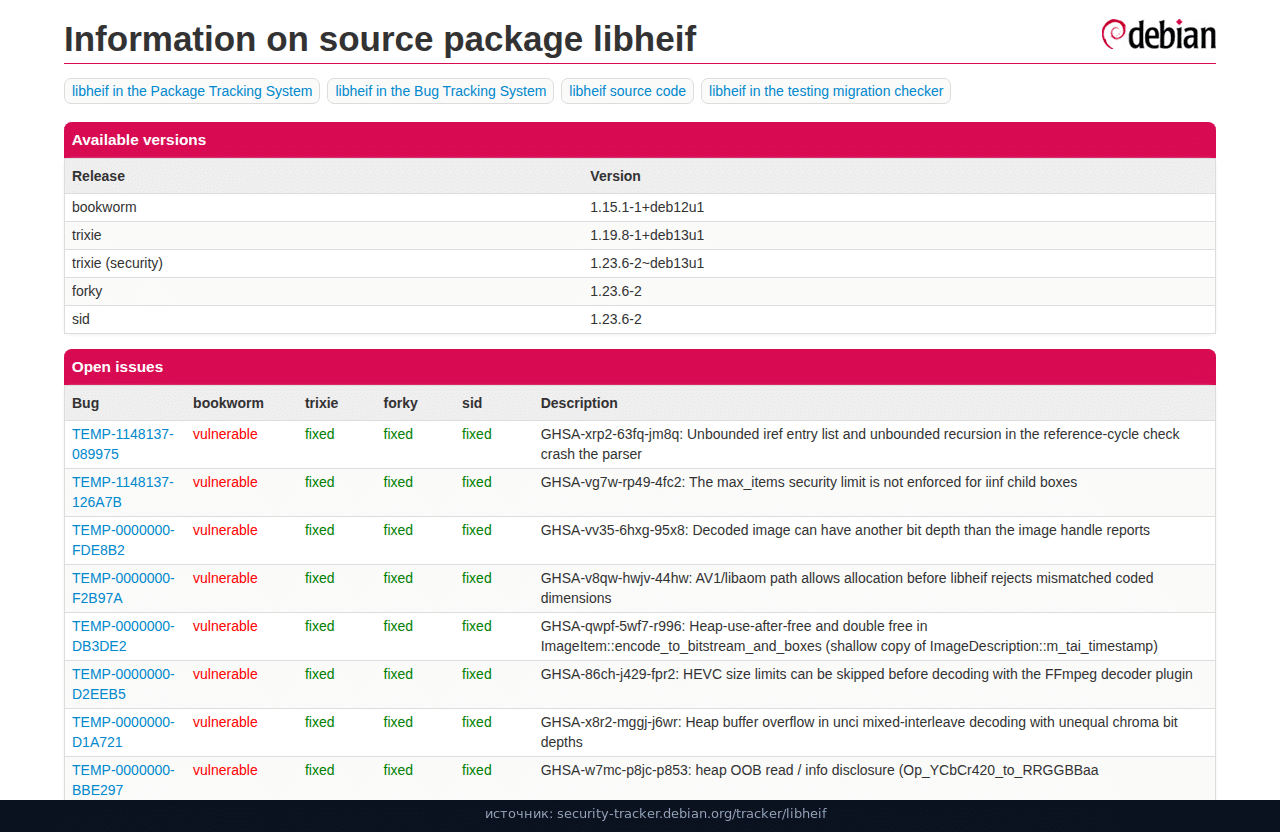
Task: Open bug TEMP-1148137-089975
Action: pyautogui.click(x=123, y=444)
